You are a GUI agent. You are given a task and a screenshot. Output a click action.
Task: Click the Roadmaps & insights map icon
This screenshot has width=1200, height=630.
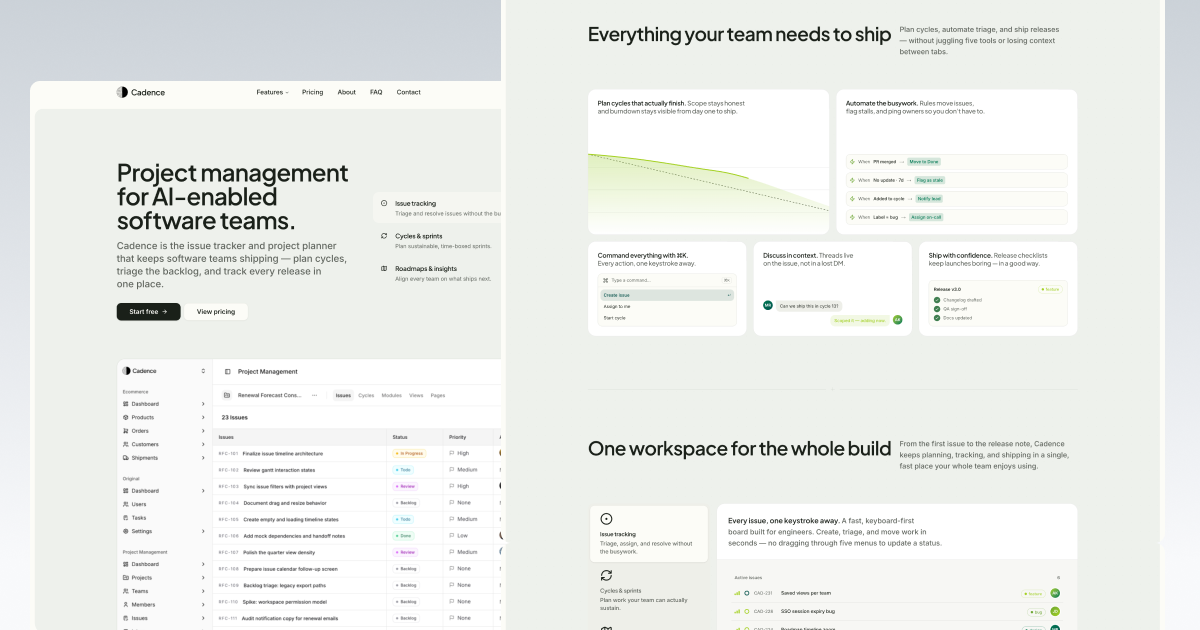[384, 268]
